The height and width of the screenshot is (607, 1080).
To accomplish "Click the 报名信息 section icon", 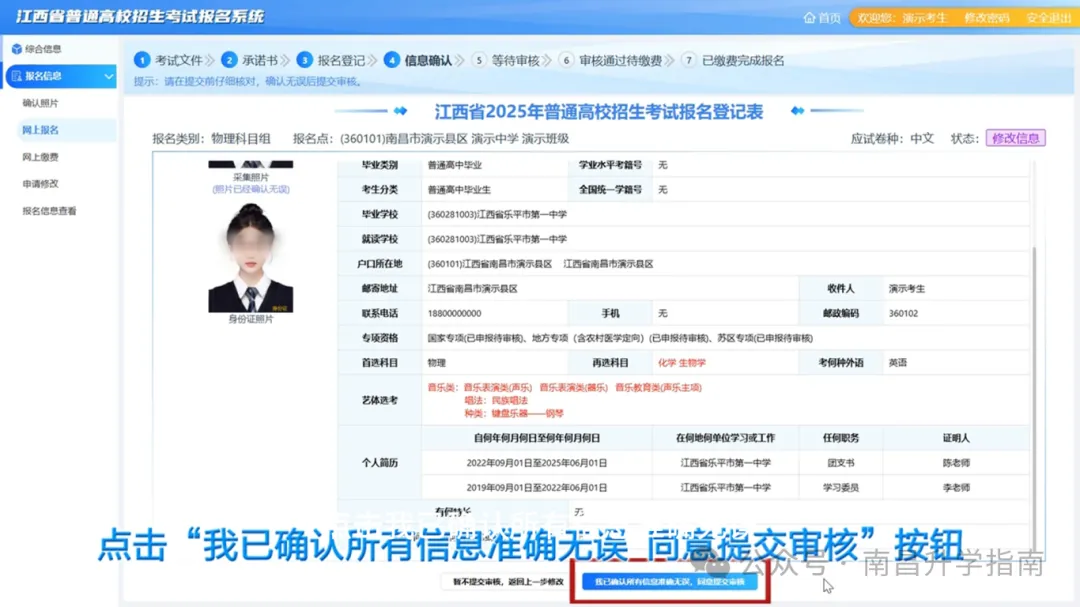I will (x=17, y=76).
